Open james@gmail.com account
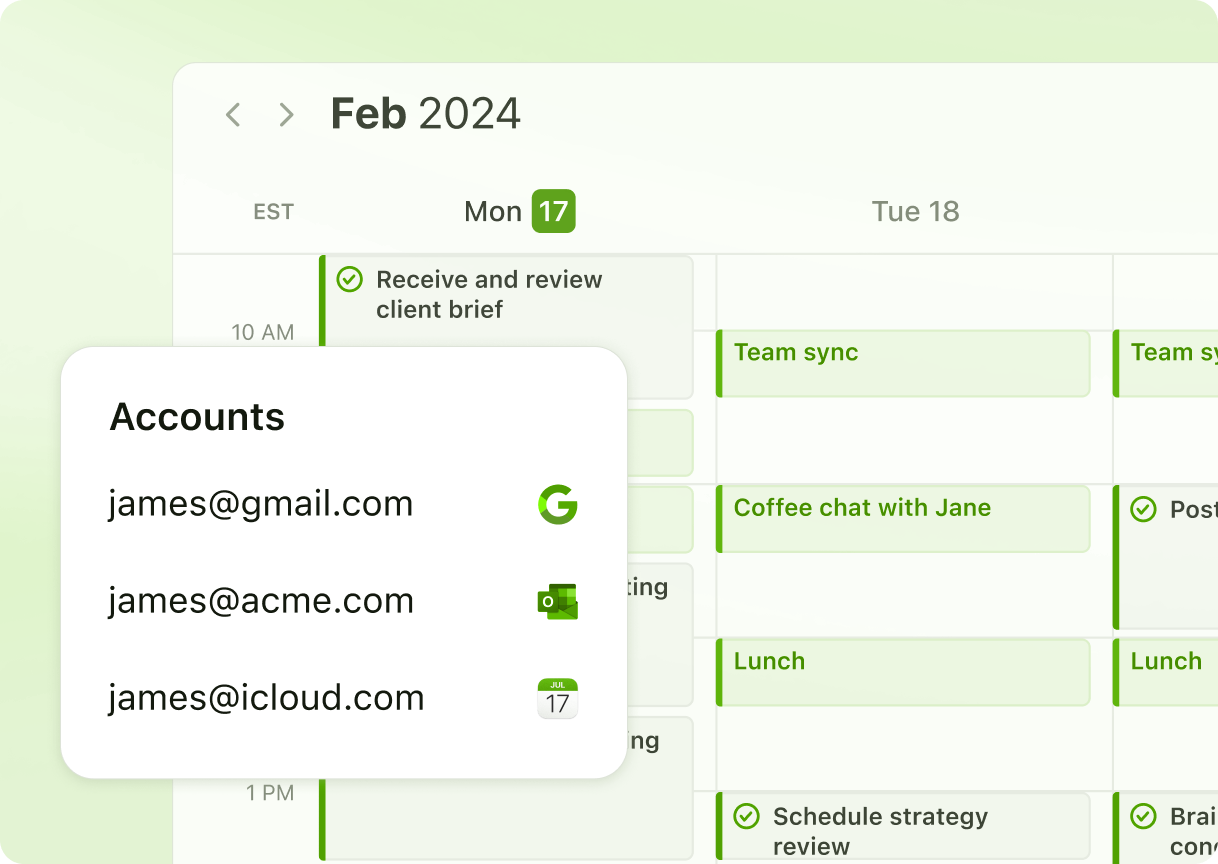The width and height of the screenshot is (1218, 864). point(261,504)
